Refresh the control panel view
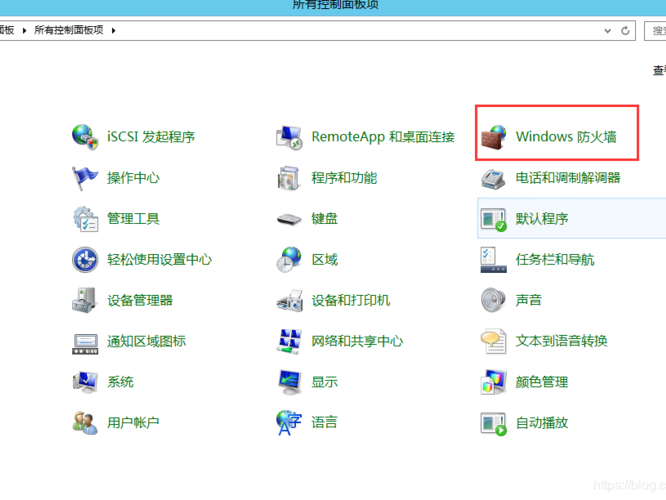Image resolution: width=666 pixels, height=500 pixels. click(x=625, y=31)
